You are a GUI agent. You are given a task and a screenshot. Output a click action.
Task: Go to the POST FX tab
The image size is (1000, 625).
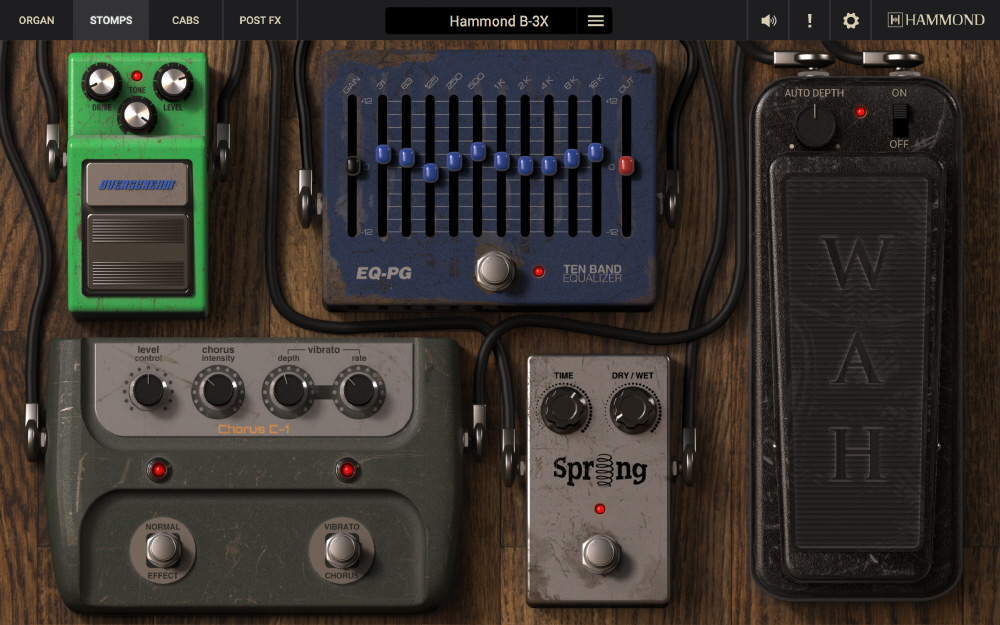point(260,20)
